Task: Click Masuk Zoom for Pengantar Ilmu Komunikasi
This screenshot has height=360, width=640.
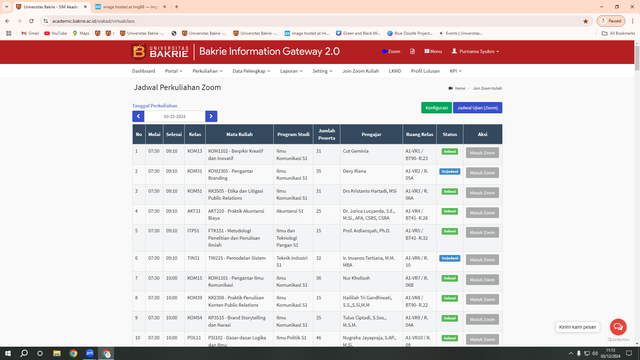Action: click(x=482, y=280)
